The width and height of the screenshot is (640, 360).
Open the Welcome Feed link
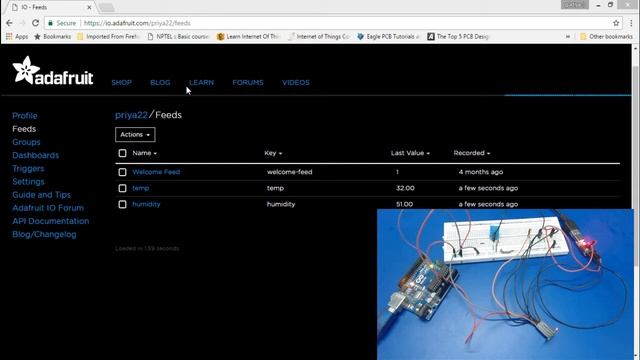[x=156, y=172]
